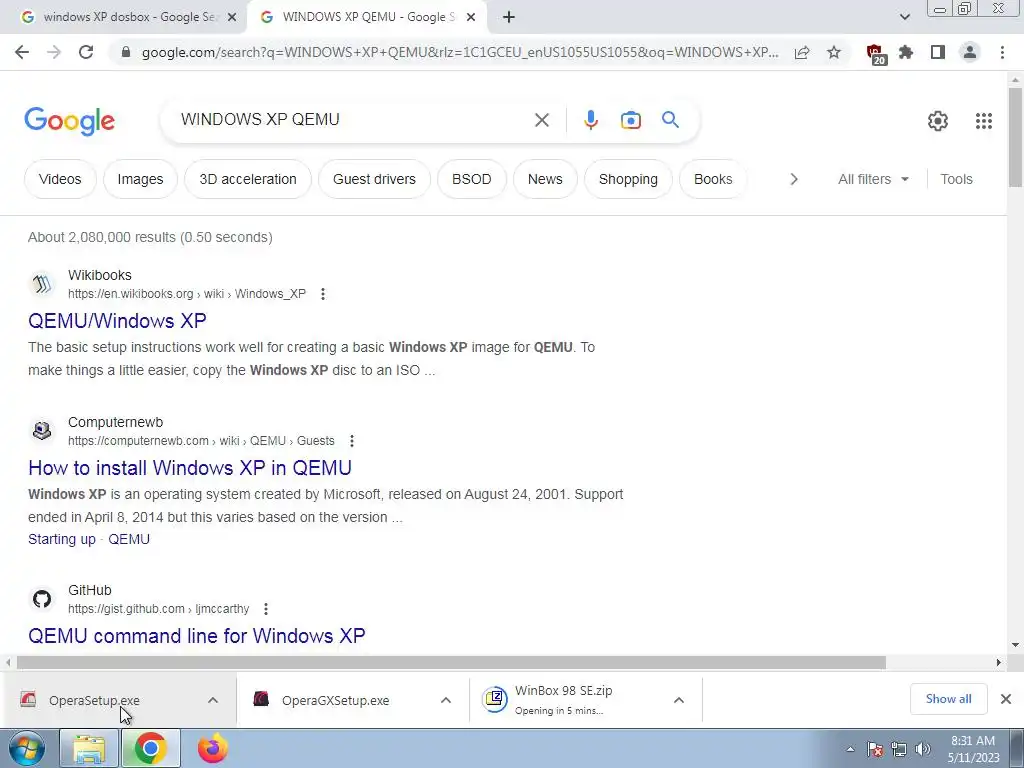Viewport: 1024px width, 768px height.
Task: Expand OperaGXSetup.exe download options
Action: (x=446, y=700)
